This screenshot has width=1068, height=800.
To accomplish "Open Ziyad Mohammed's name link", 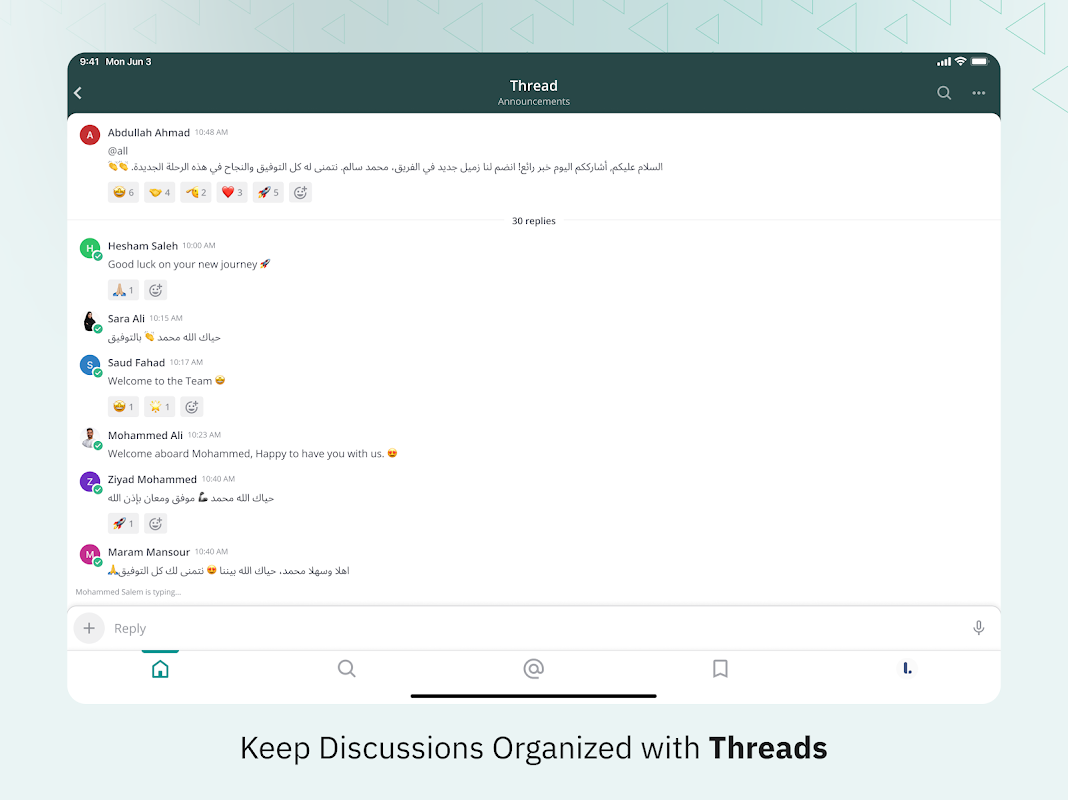I will click(x=152, y=479).
